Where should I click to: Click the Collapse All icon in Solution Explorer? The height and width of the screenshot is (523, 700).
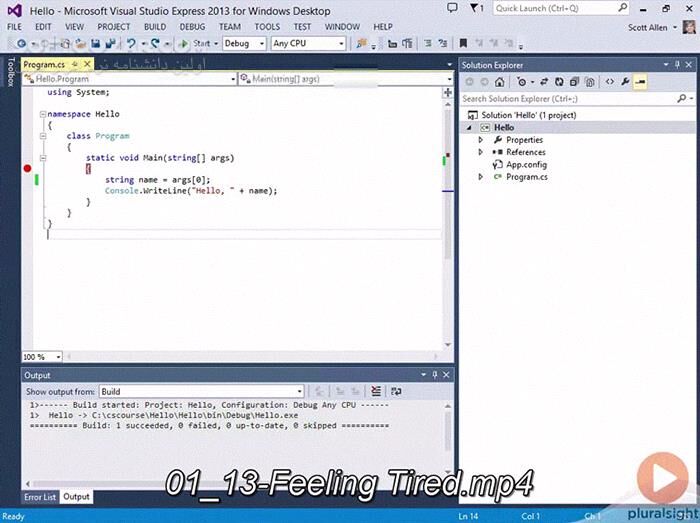576,82
